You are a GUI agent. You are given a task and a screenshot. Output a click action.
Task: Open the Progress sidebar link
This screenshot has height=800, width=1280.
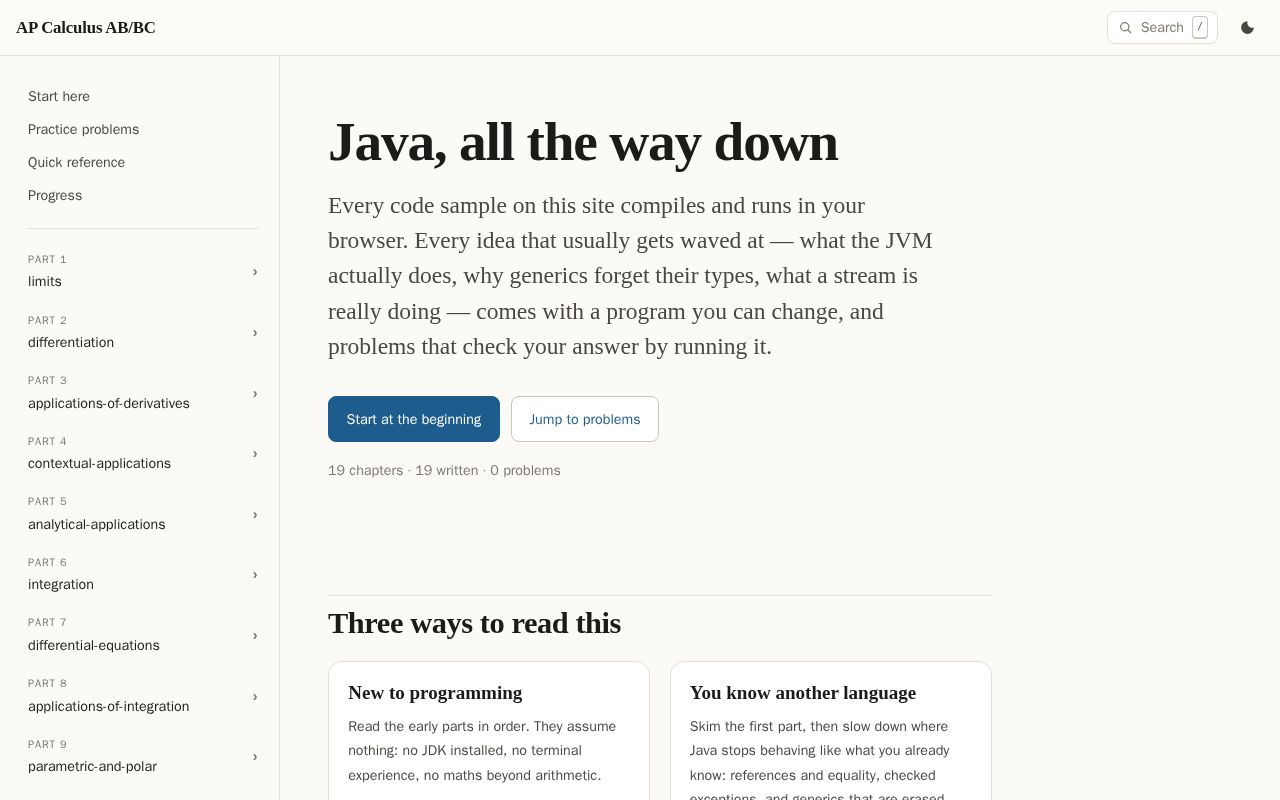[55, 195]
